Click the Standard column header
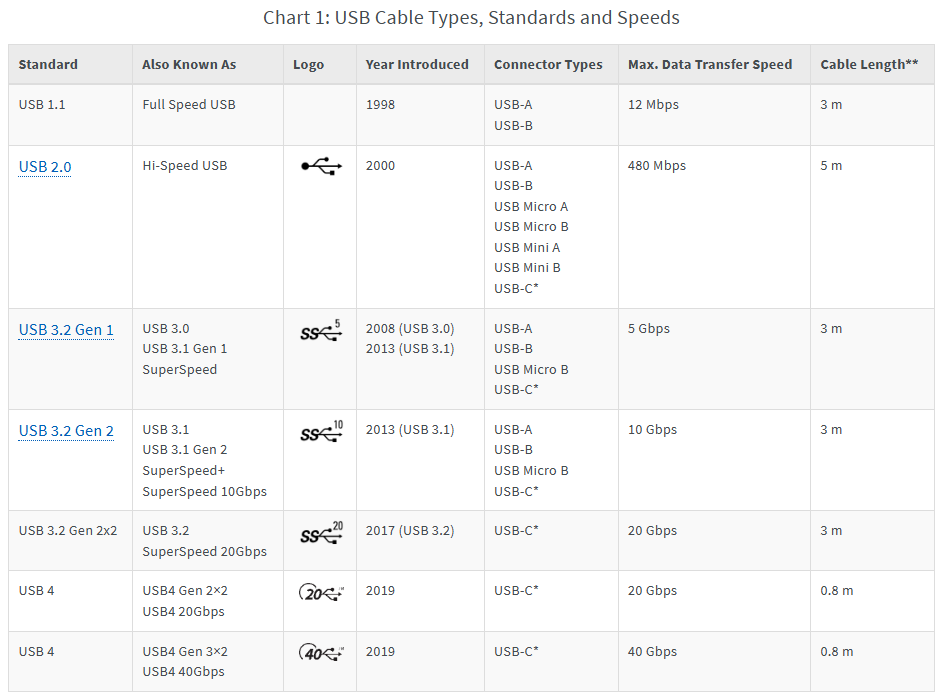The image size is (944, 698). coord(48,64)
